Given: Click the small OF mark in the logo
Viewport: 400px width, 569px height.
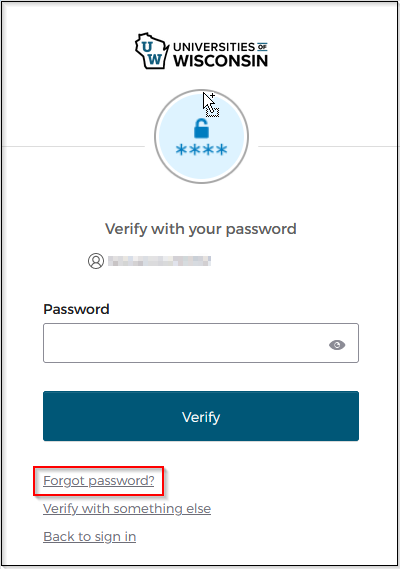Looking at the screenshot, I should point(262,46).
